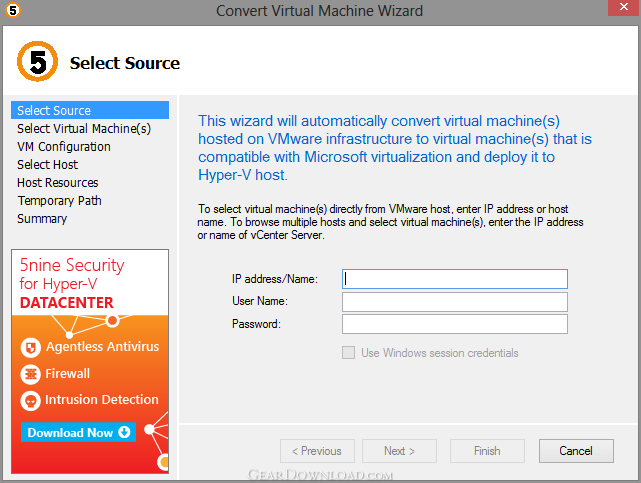Screen dimensions: 641x483
Task: Open the Host Resources step
Action: click(58, 183)
